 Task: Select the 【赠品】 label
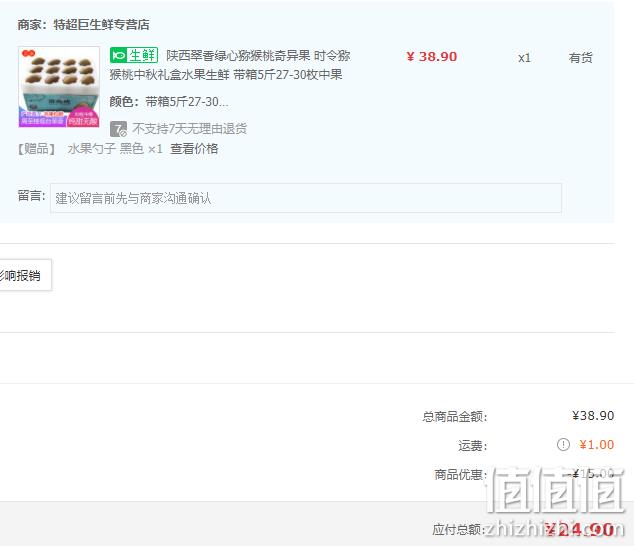click(36, 149)
